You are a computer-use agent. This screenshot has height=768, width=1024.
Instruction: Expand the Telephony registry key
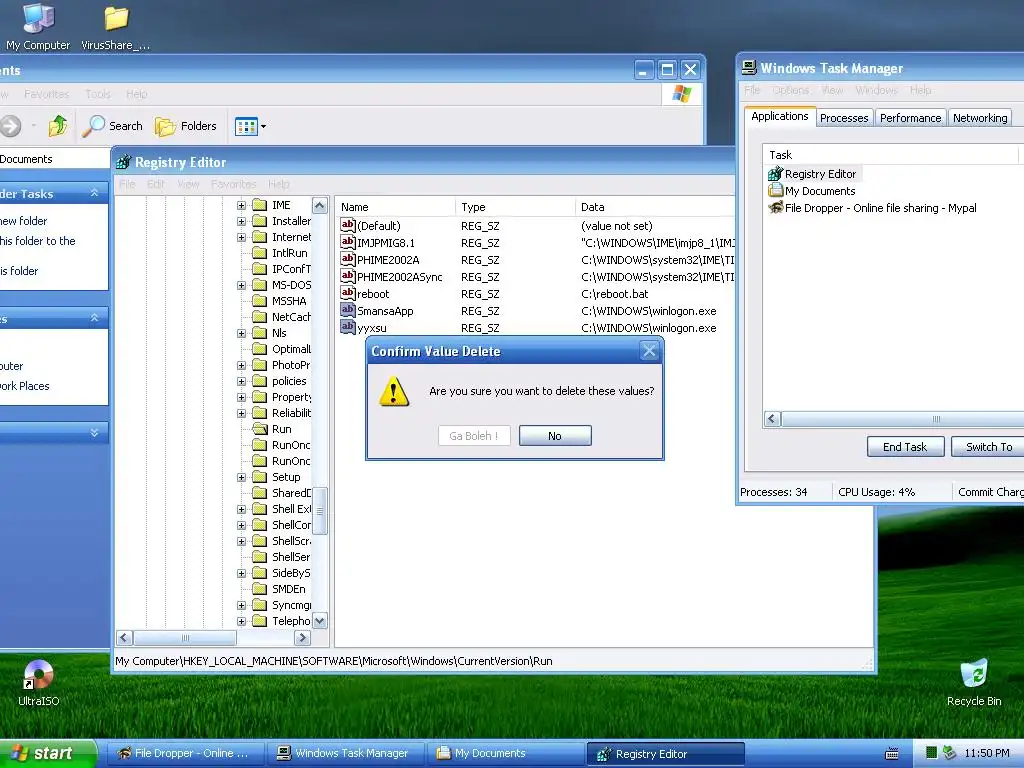coord(242,621)
